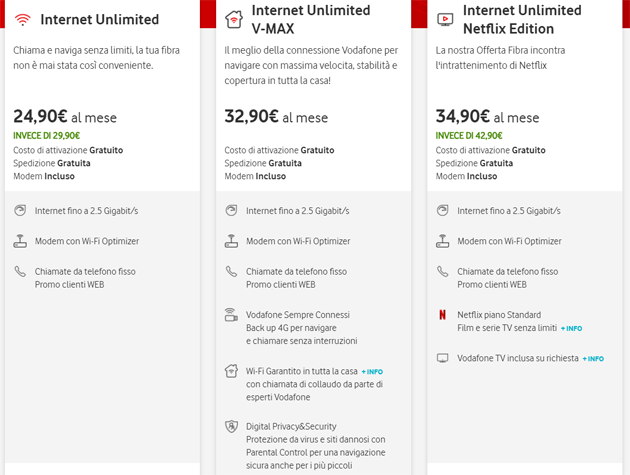
Task: Select the Internet Unlimited plan title
Action: (x=99, y=20)
